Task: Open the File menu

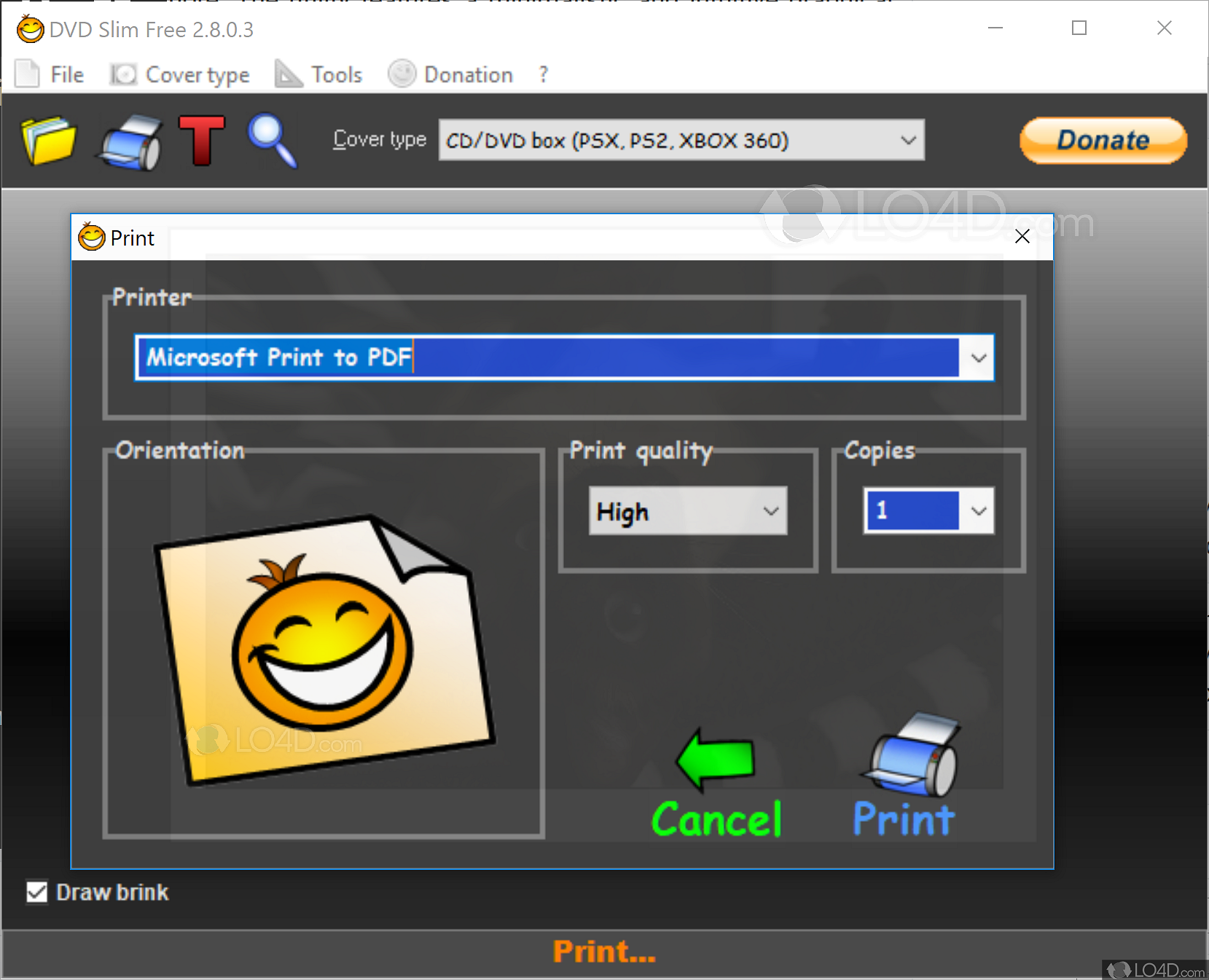Action: coord(50,74)
